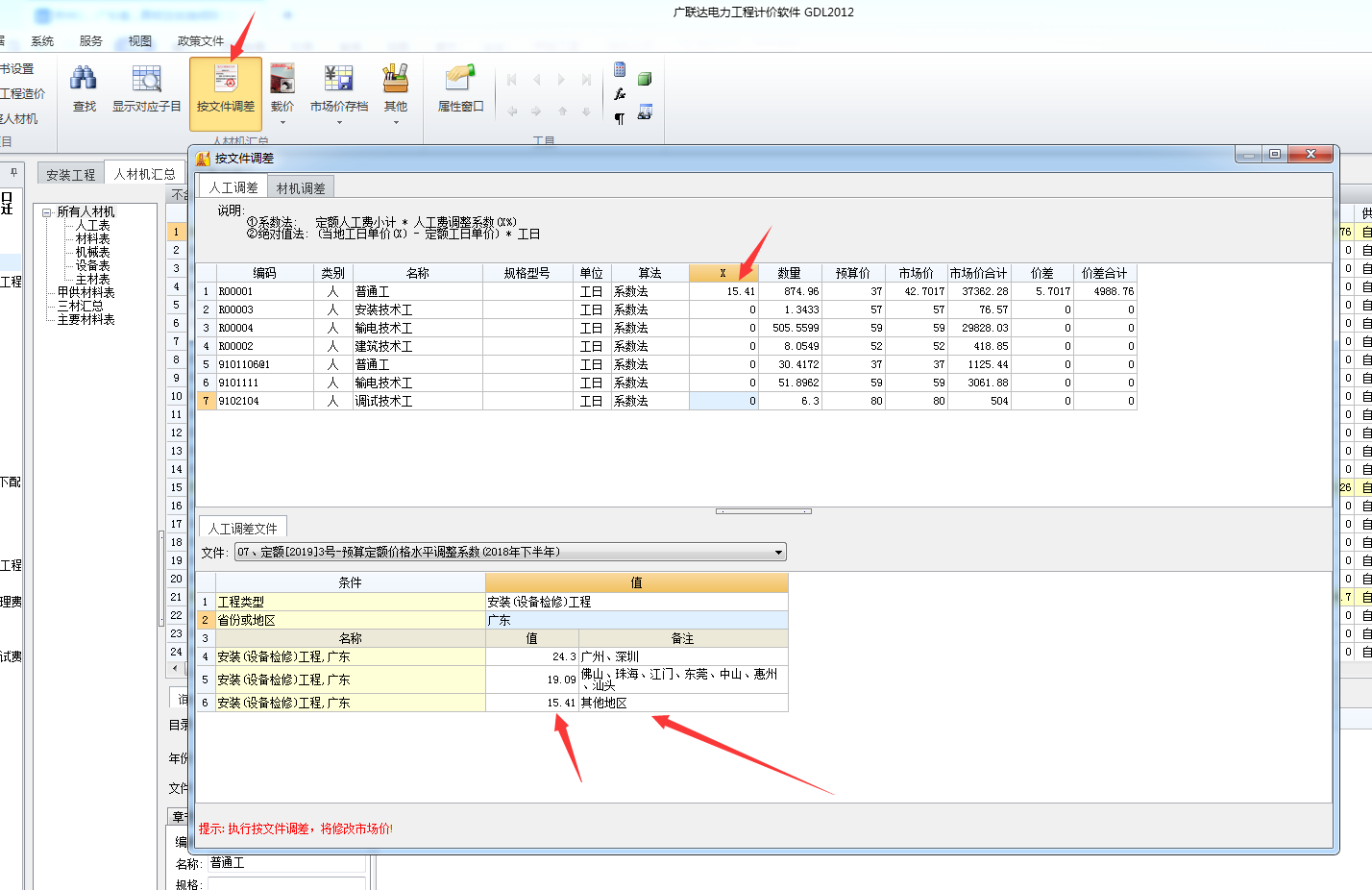This screenshot has width=1372, height=890.
Task: Click the X cell for 调试技术工 row
Action: pyautogui.click(x=723, y=401)
